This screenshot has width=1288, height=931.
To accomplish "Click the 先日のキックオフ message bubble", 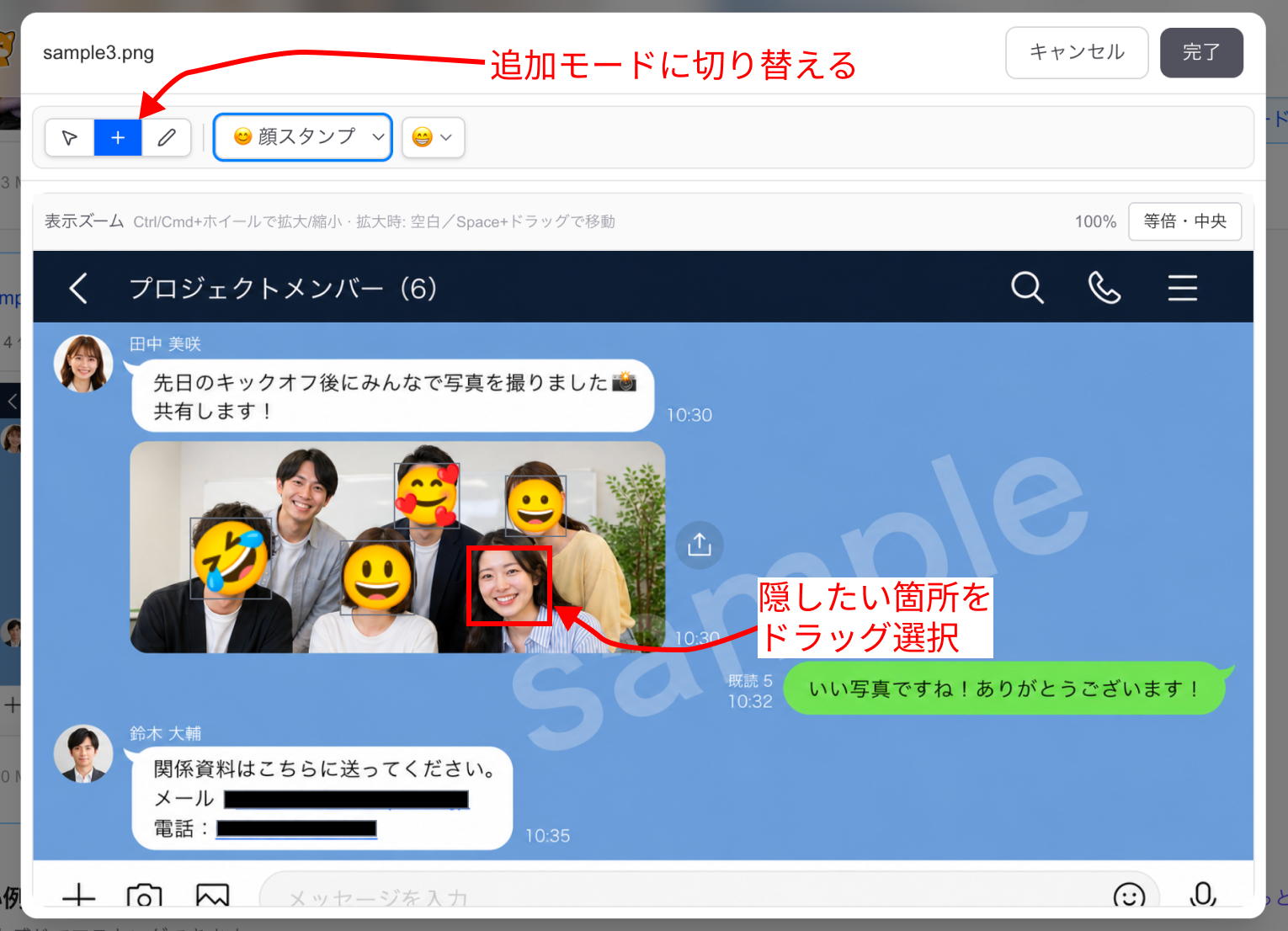I will point(393,396).
